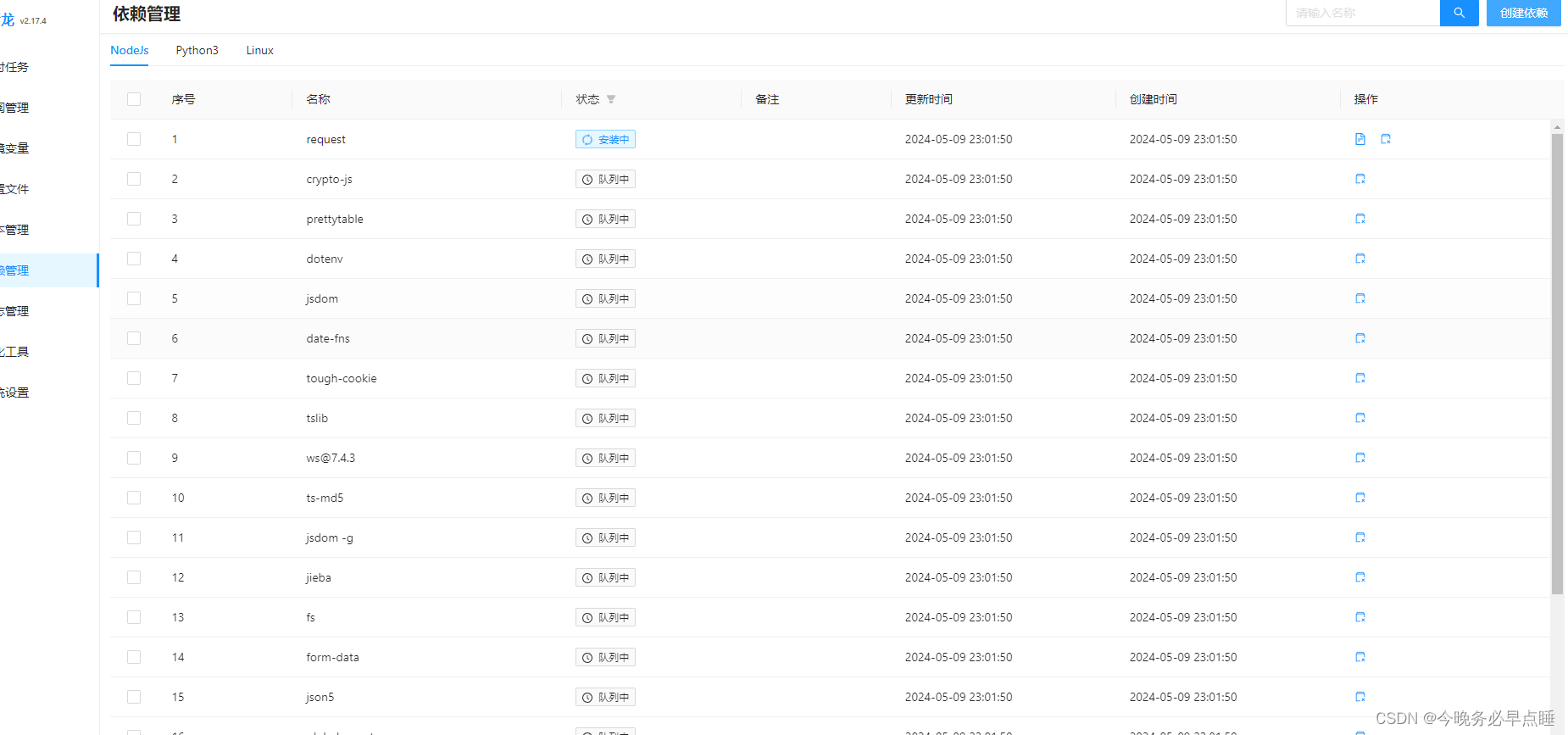
Task: Check the box for json5 row
Action: [x=134, y=697]
